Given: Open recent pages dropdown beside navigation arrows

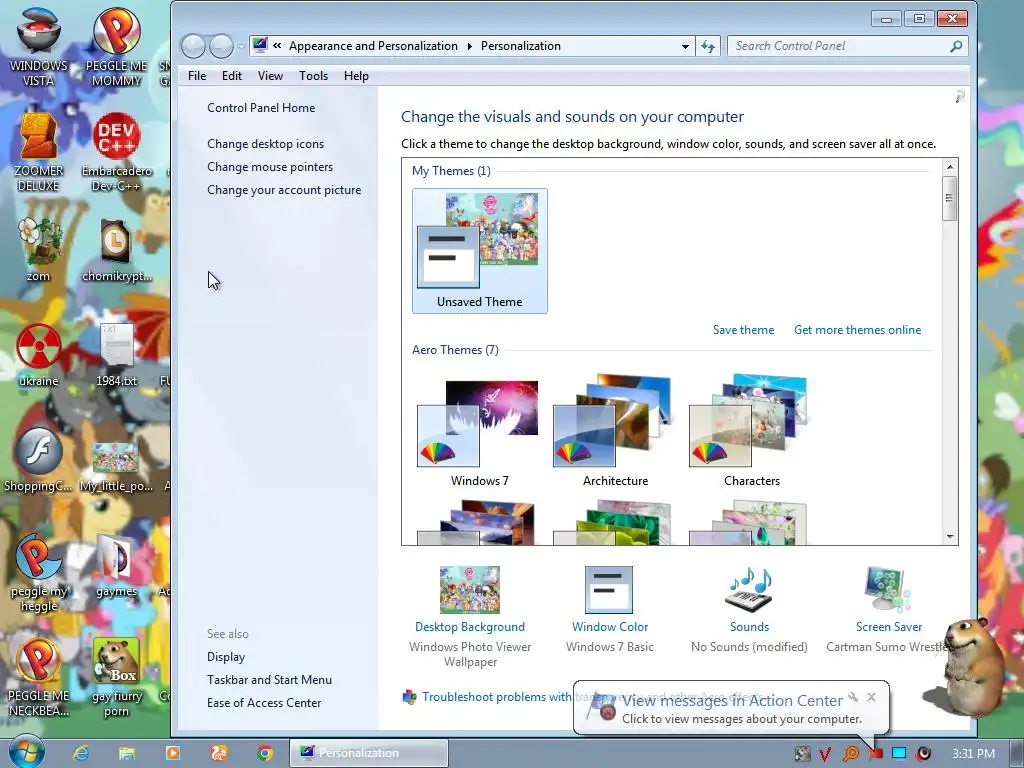Looking at the screenshot, I should click(x=241, y=46).
